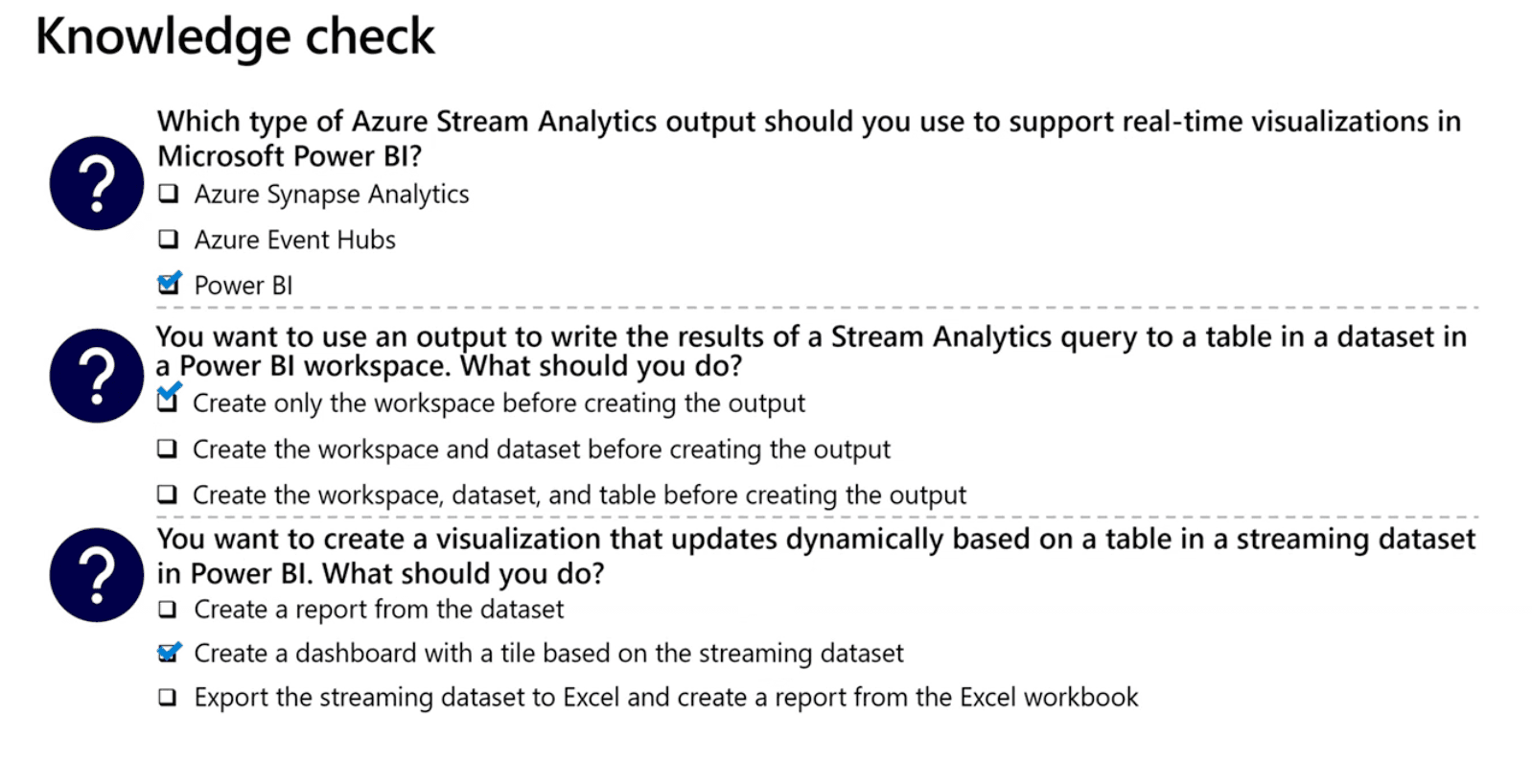Check the Azure Event Hubs checkbox
The height and width of the screenshot is (784, 1532).
coord(169,239)
